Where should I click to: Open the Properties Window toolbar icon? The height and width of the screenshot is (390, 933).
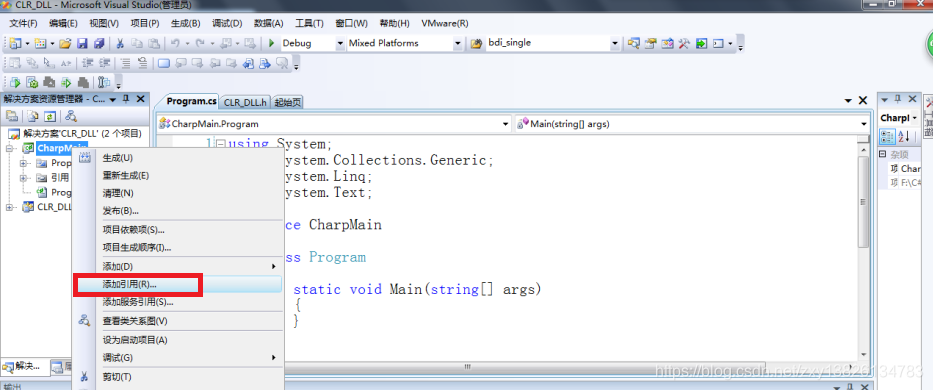pos(651,43)
